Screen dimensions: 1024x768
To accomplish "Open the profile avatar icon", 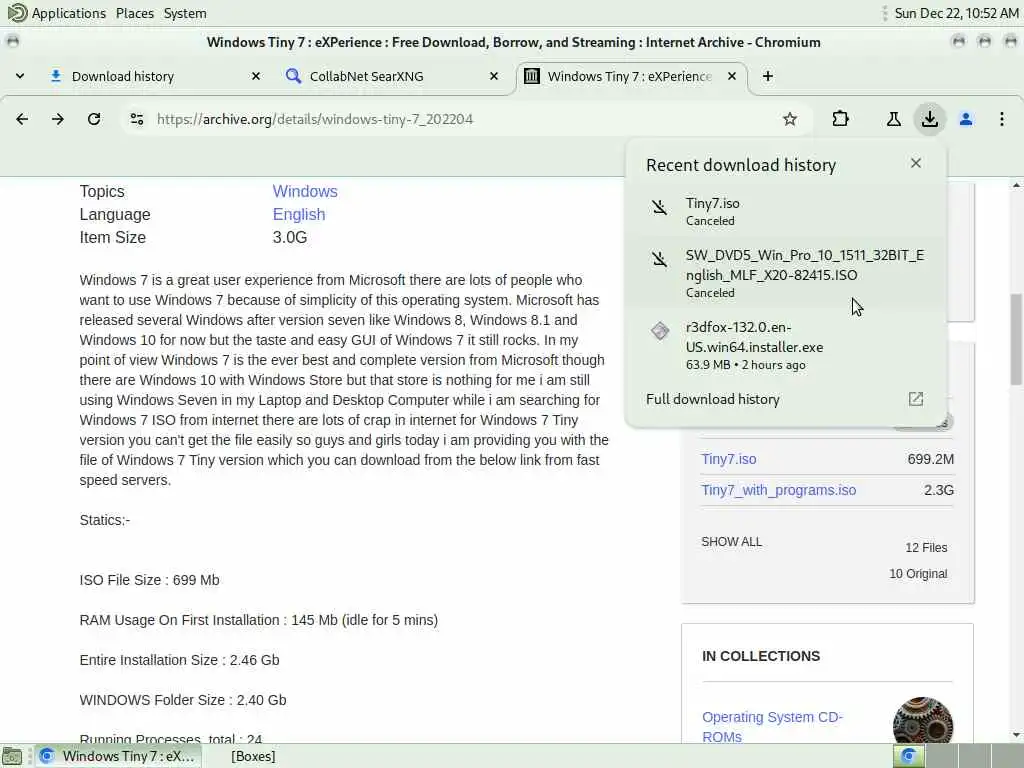I will click(x=966, y=119).
